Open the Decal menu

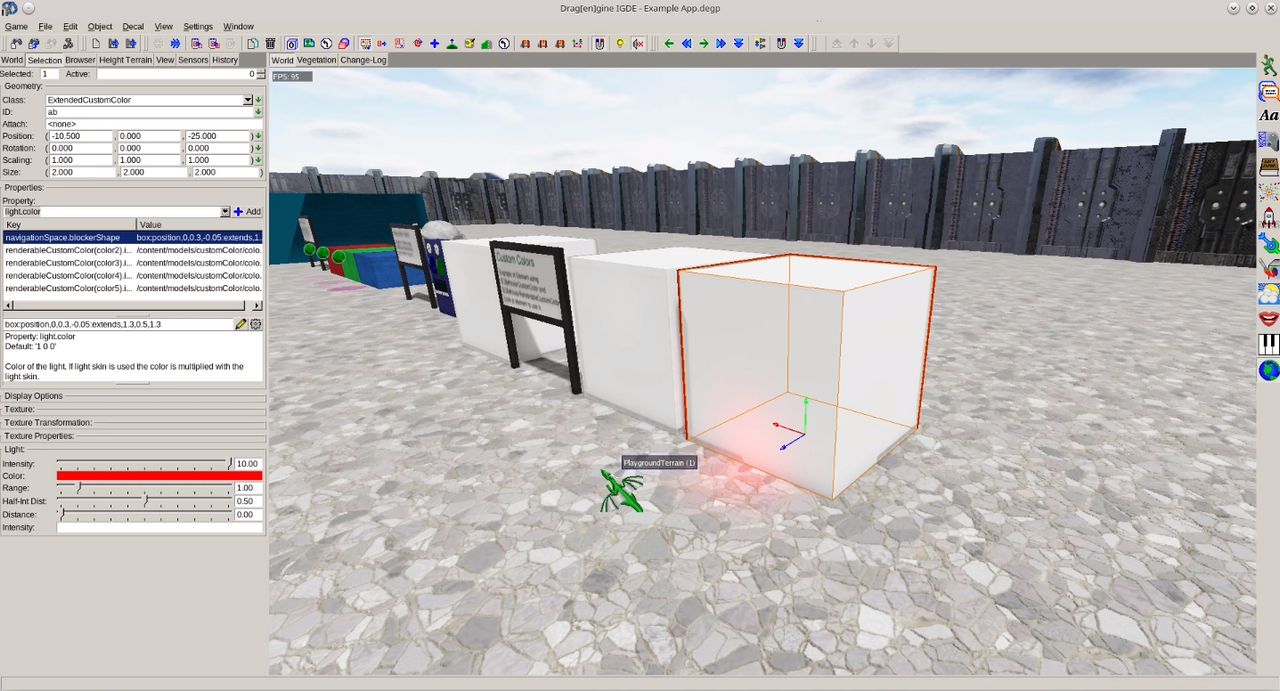point(133,26)
